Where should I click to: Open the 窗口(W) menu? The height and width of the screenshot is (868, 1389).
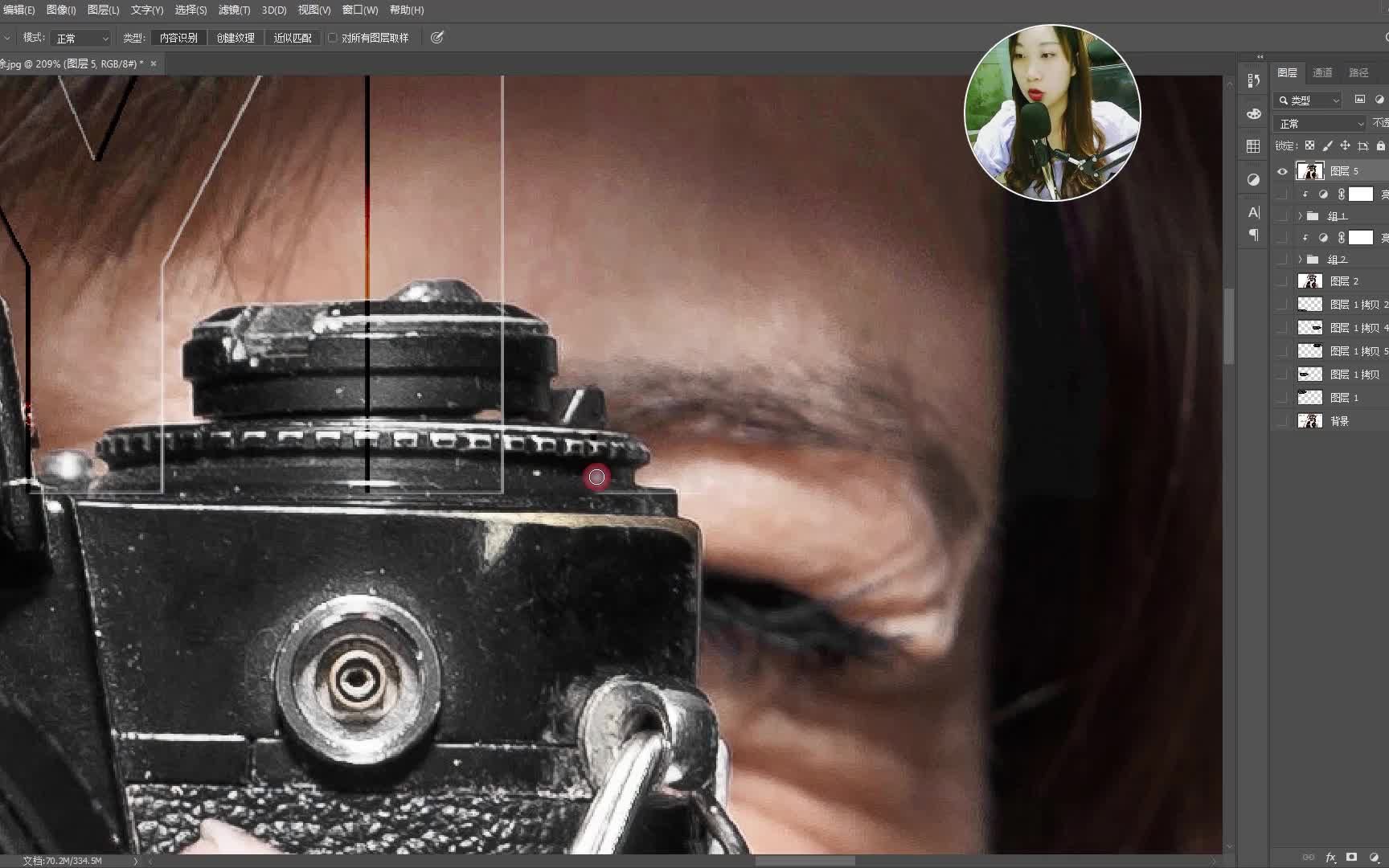(359, 10)
